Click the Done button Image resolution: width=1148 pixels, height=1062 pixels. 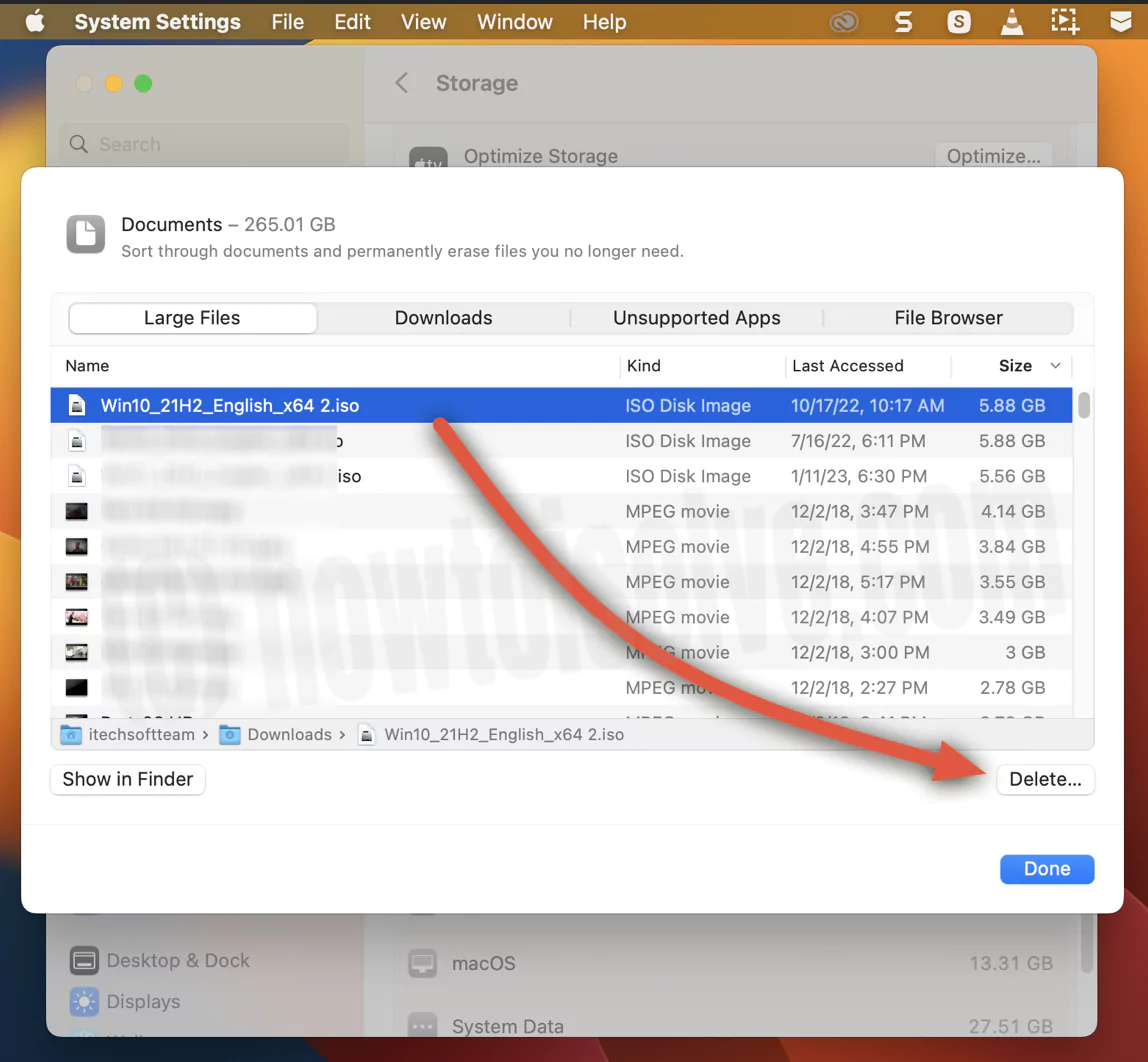pos(1047,869)
